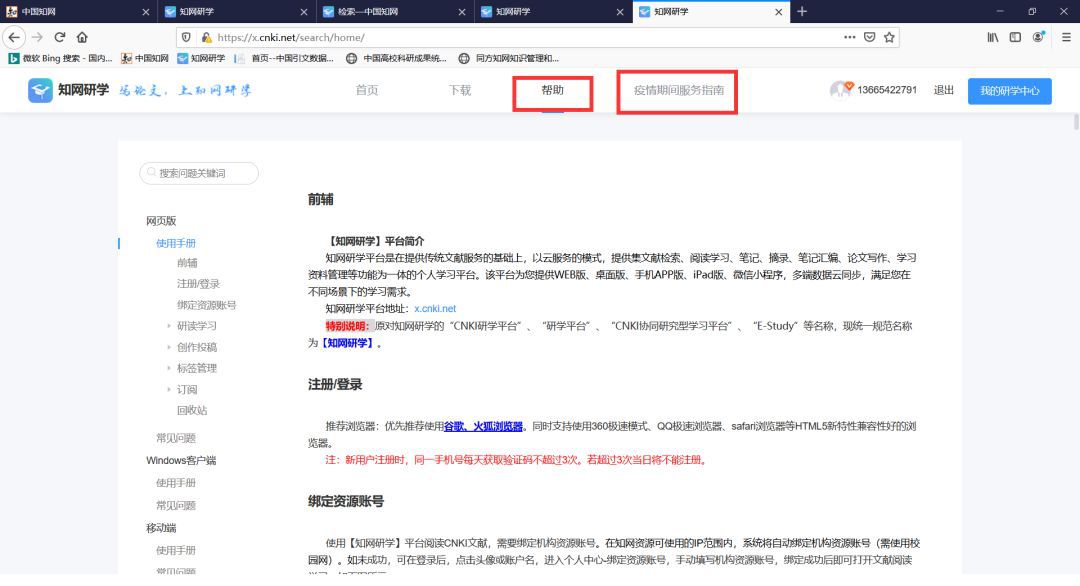
Task: Click the 知网研学 logo in site header
Action: tap(70, 91)
